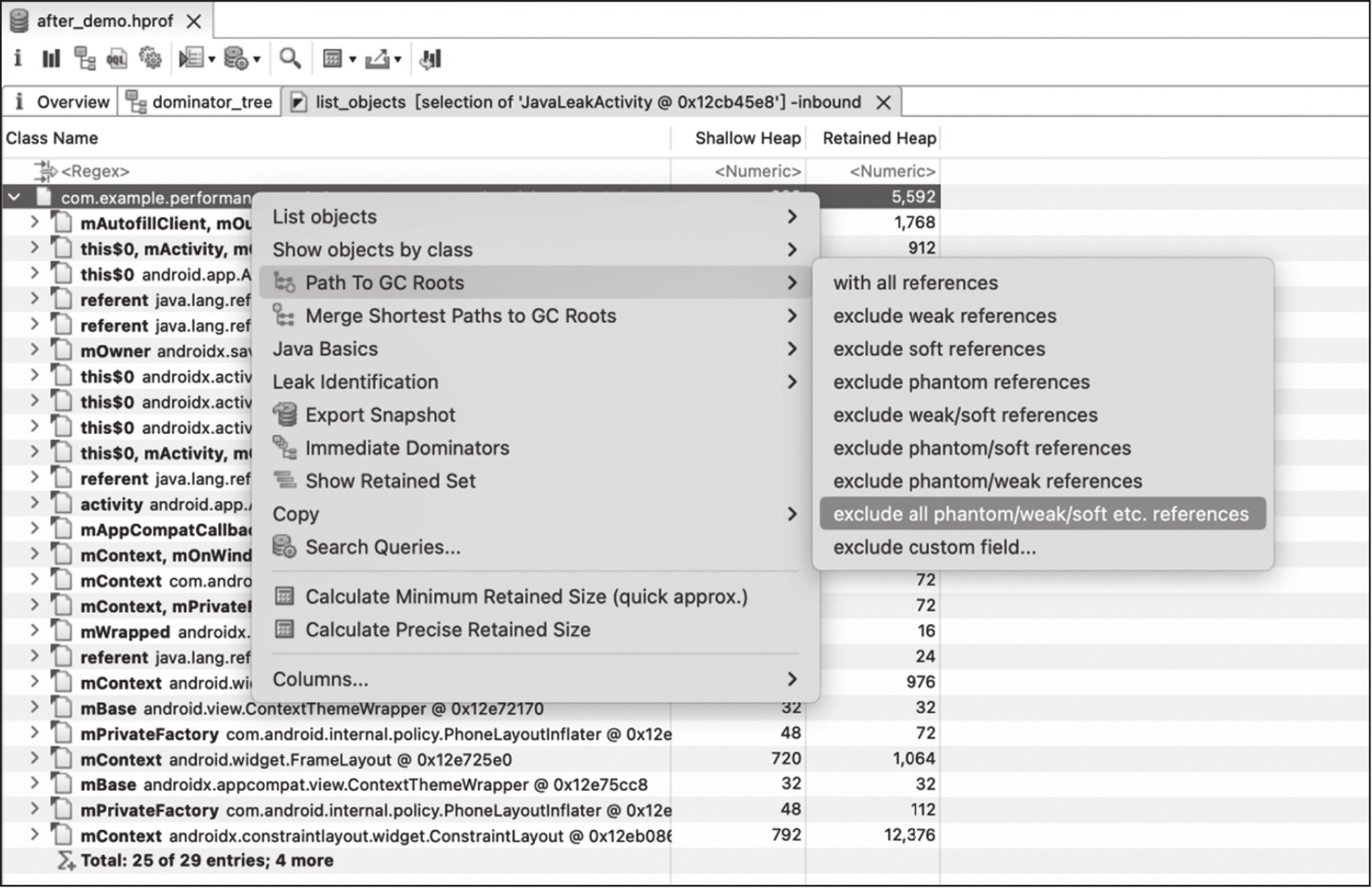Collapse the com.example.performance root row
The height and width of the screenshot is (888, 1372).
coord(14,196)
